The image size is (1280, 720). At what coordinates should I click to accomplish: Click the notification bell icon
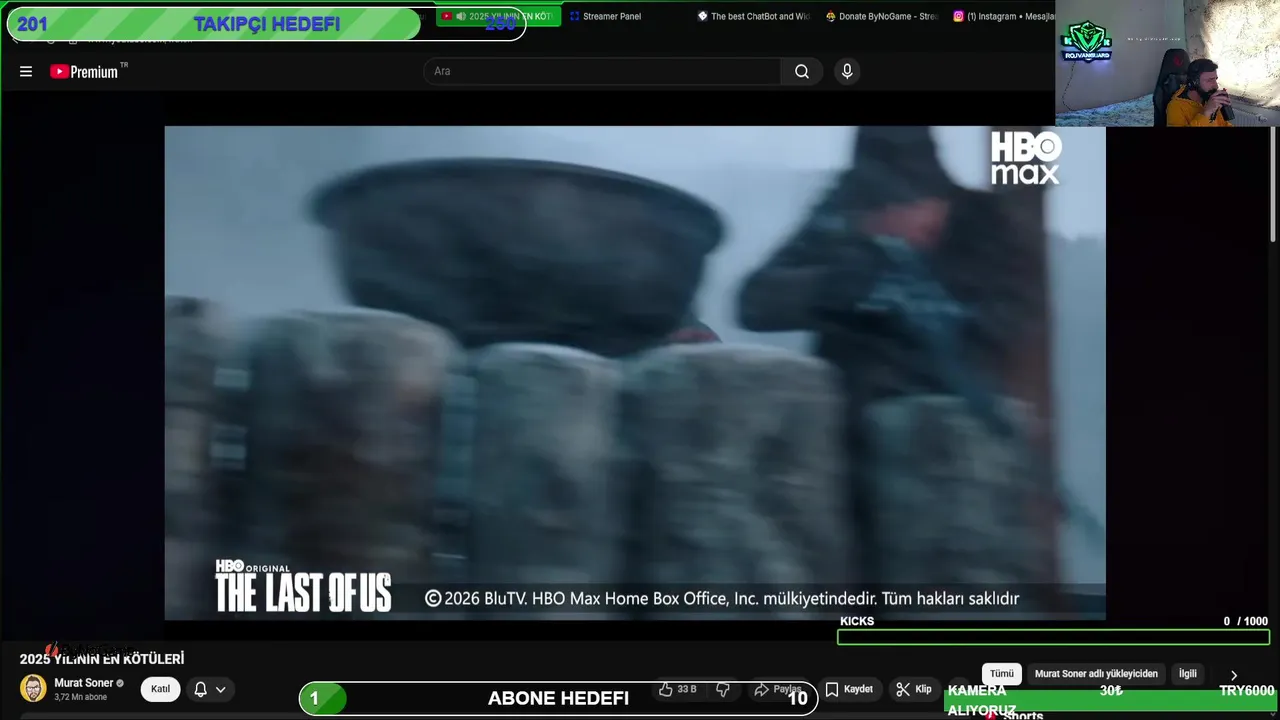[200, 689]
